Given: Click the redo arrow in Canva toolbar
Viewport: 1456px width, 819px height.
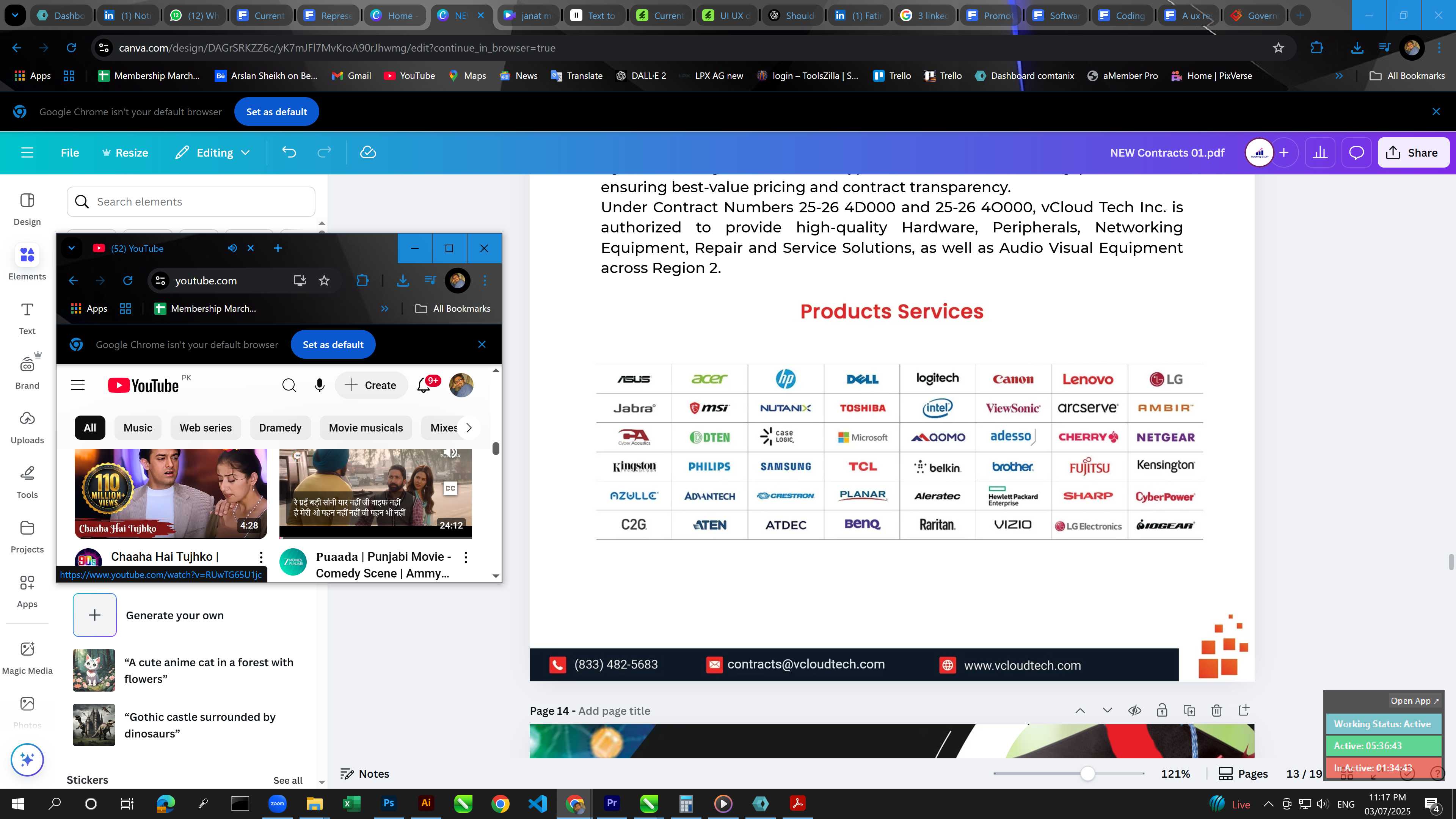Looking at the screenshot, I should pos(325,152).
